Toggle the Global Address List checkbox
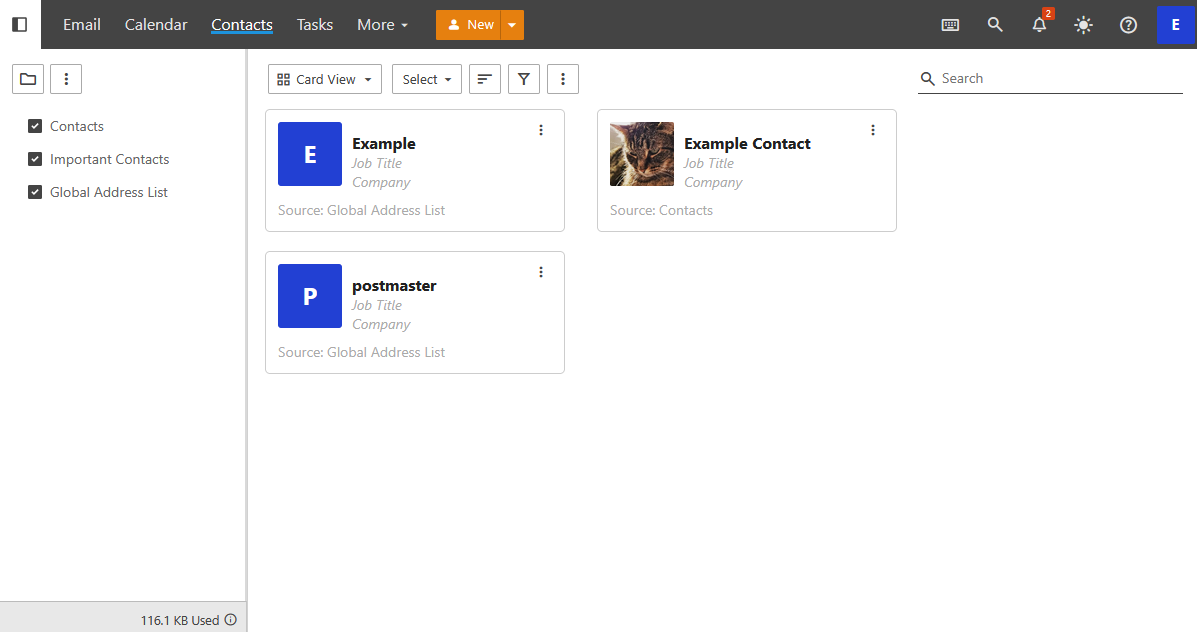 pyautogui.click(x=35, y=192)
